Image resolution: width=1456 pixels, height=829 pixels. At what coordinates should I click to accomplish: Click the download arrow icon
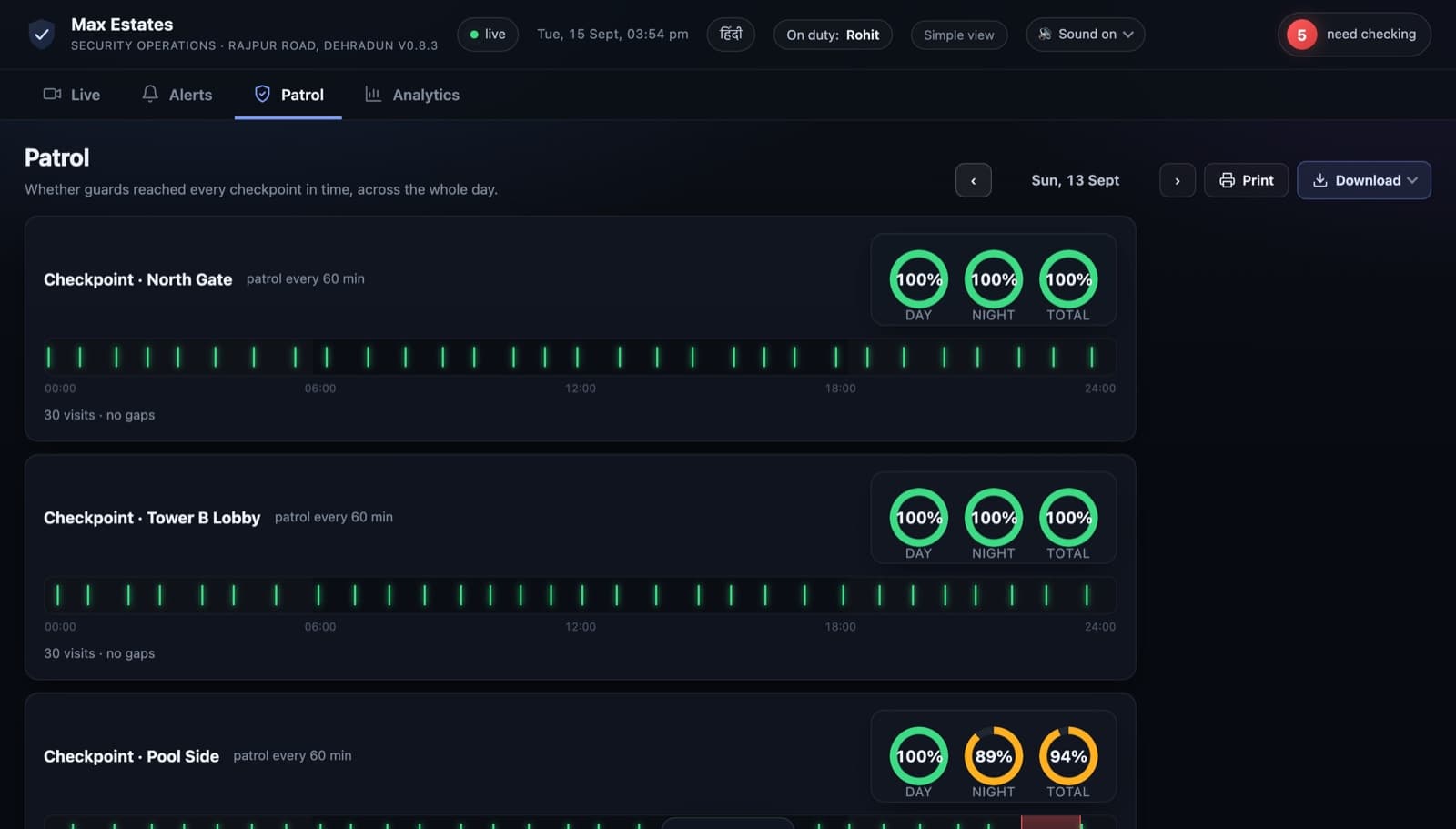click(1320, 180)
